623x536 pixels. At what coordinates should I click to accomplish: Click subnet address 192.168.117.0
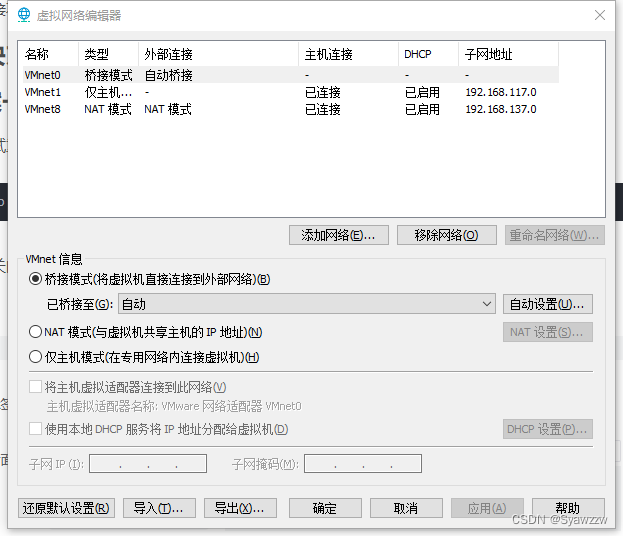point(501,92)
